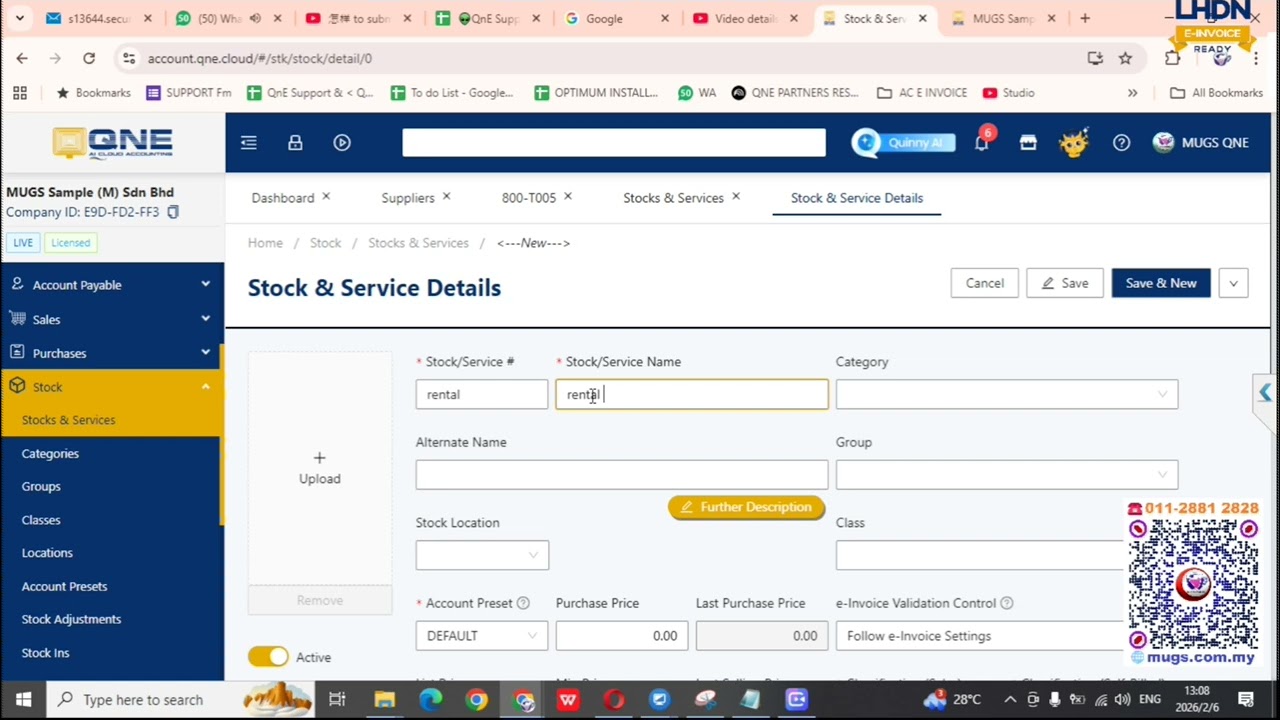1280x720 pixels.
Task: Close the 800-T005 tab
Action: pos(567,197)
